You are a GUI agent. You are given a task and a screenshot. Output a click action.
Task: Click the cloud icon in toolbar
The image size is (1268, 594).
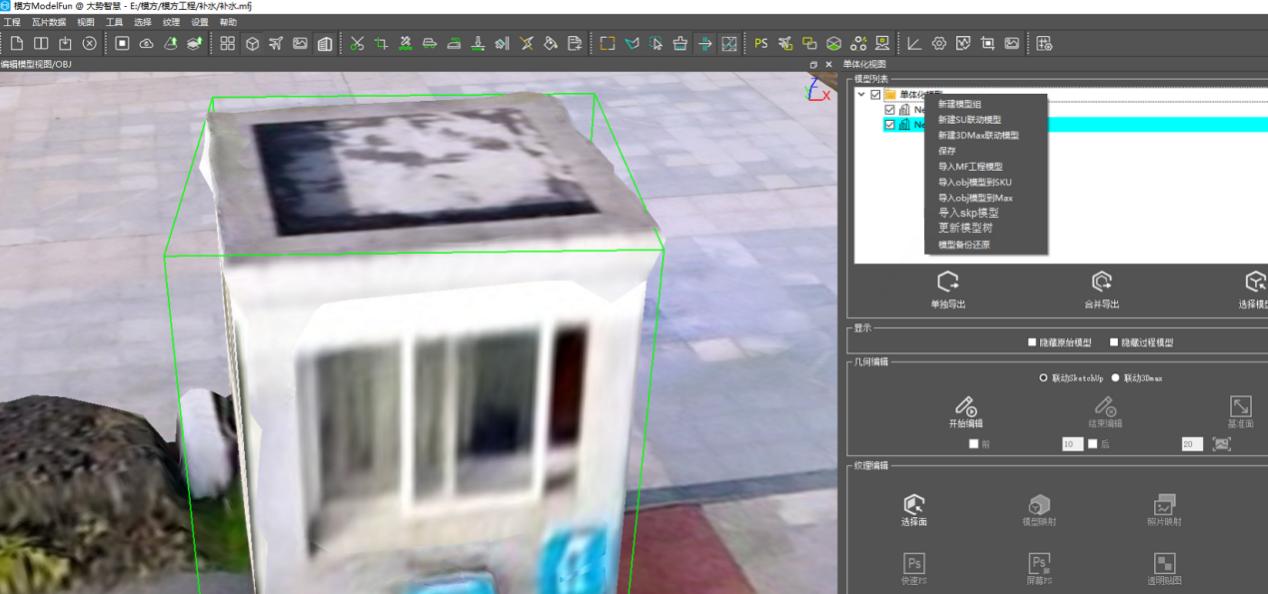[146, 43]
